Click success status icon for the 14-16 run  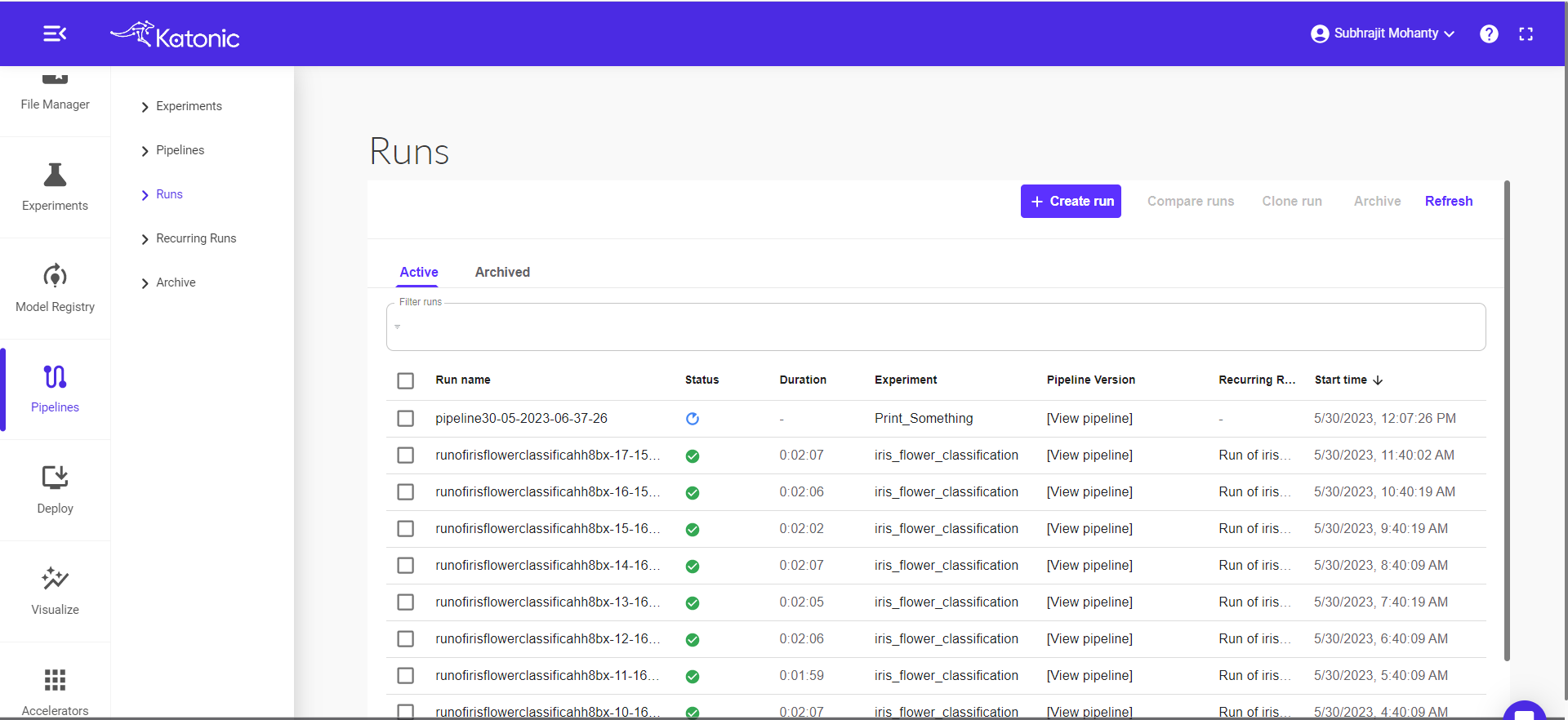pos(693,566)
